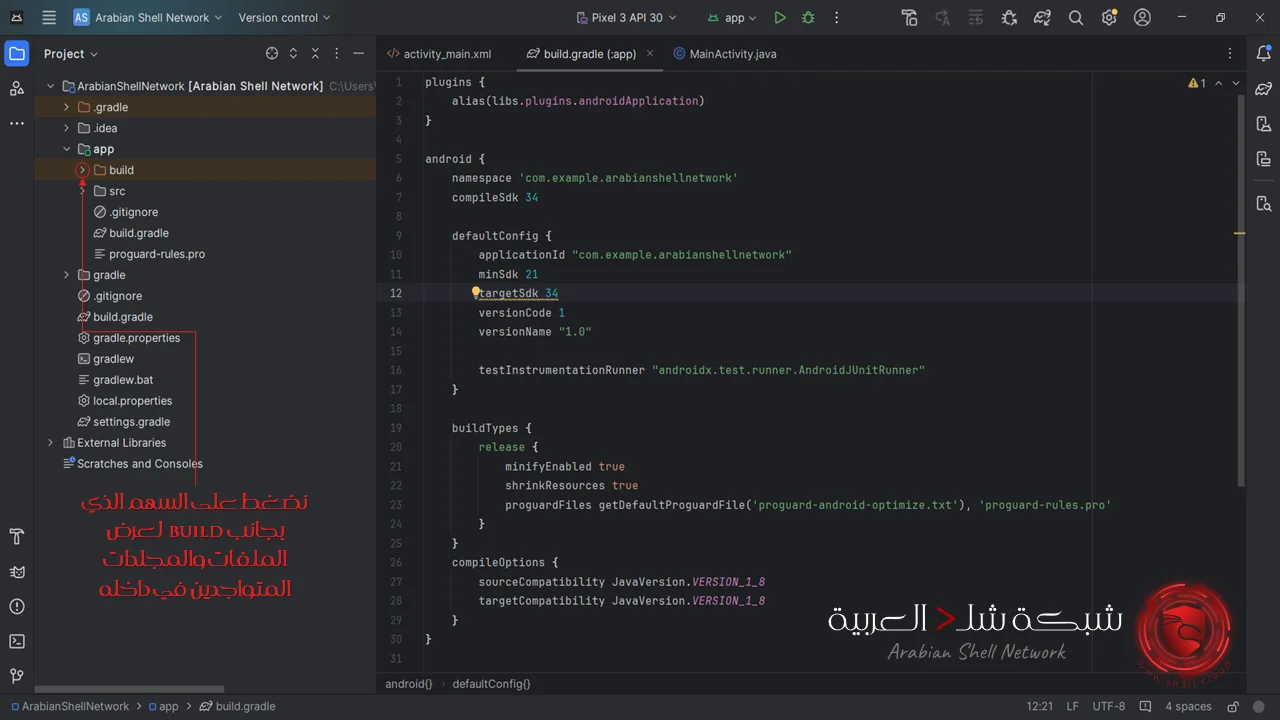Collapse the ArabianShellNetwork root node
Image resolution: width=1280 pixels, height=720 pixels.
point(51,86)
